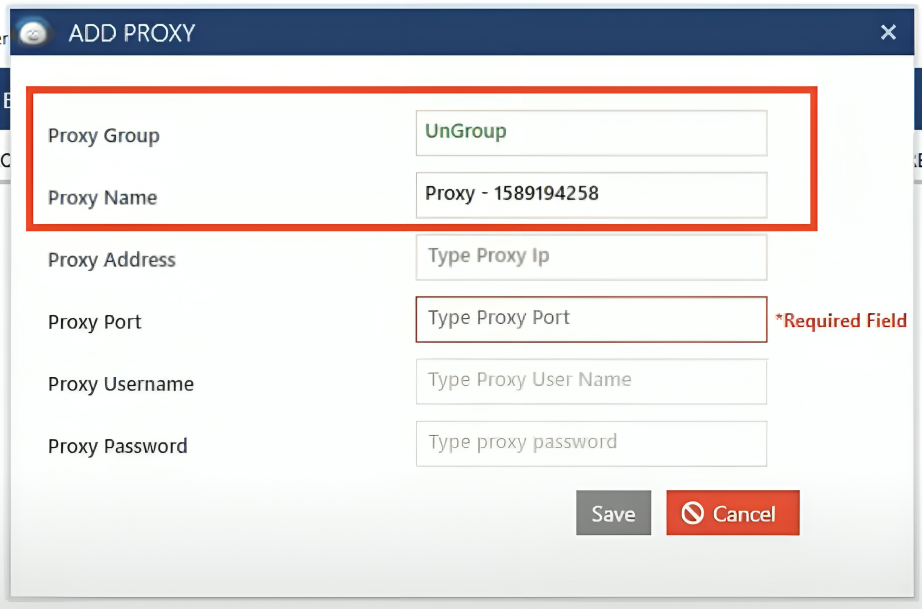This screenshot has height=609, width=922.
Task: Focus the Proxy Name text field
Action: [x=591, y=195]
